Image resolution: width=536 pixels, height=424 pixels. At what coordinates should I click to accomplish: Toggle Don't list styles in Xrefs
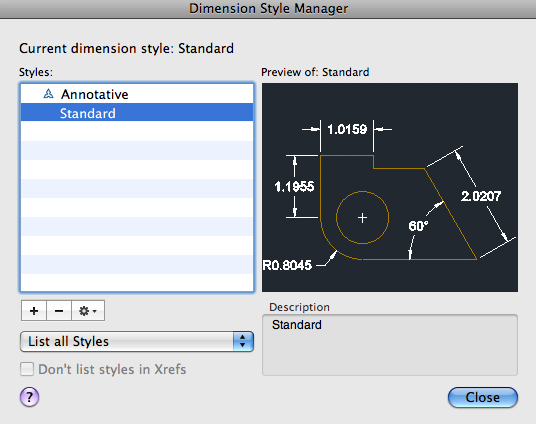27,369
